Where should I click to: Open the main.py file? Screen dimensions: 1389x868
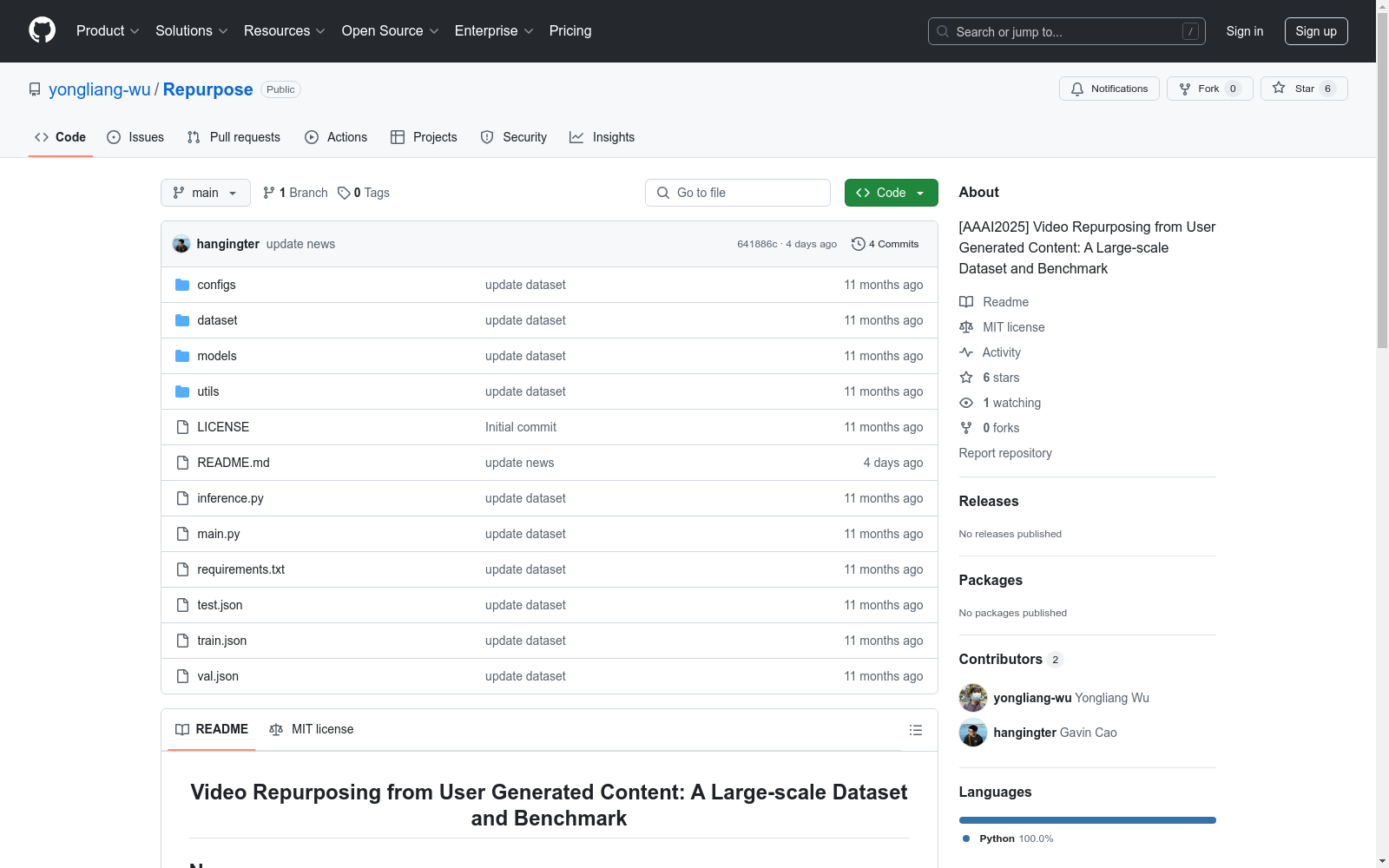(x=219, y=534)
